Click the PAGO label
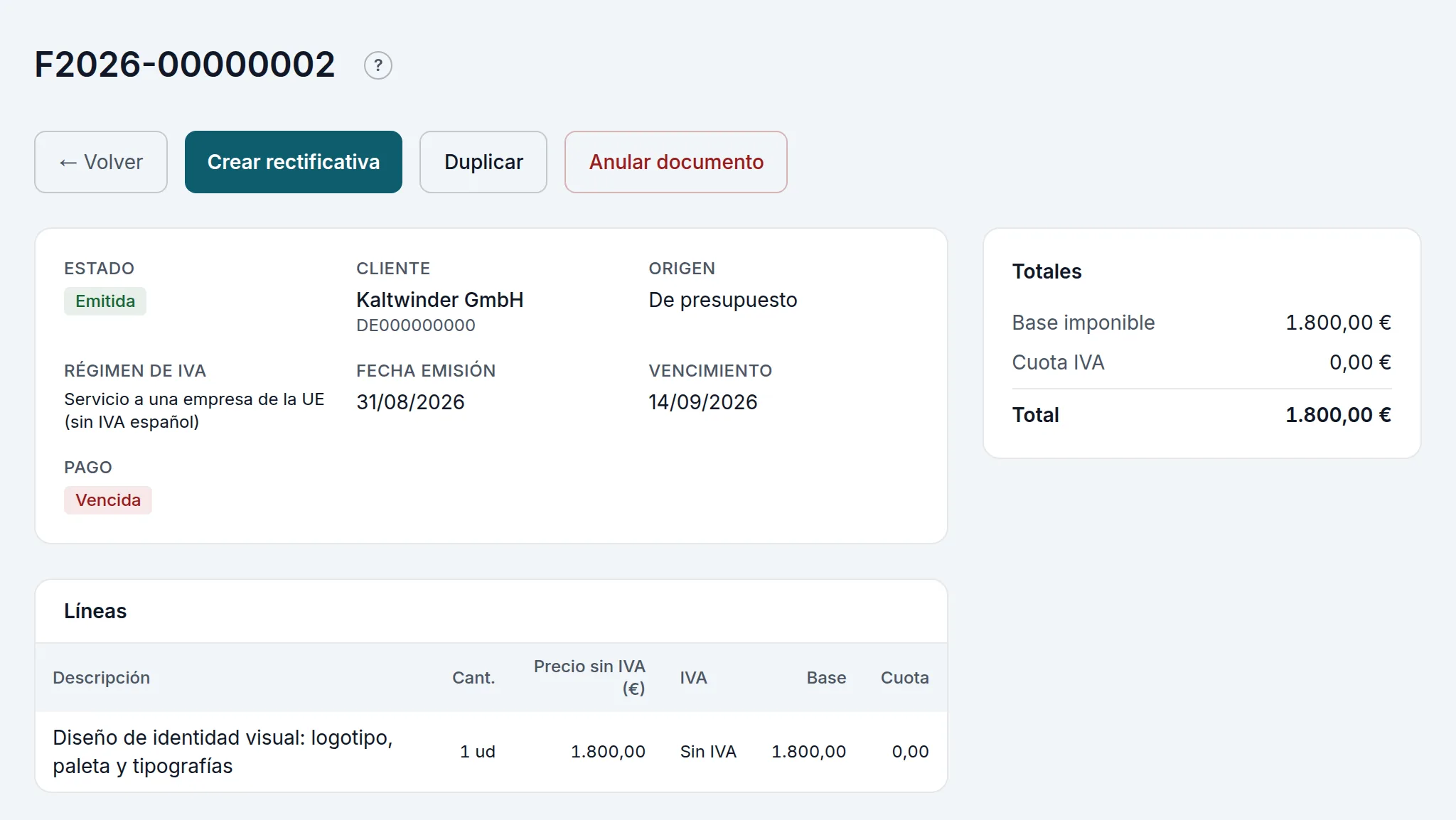This screenshot has height=820, width=1456. coord(88,468)
